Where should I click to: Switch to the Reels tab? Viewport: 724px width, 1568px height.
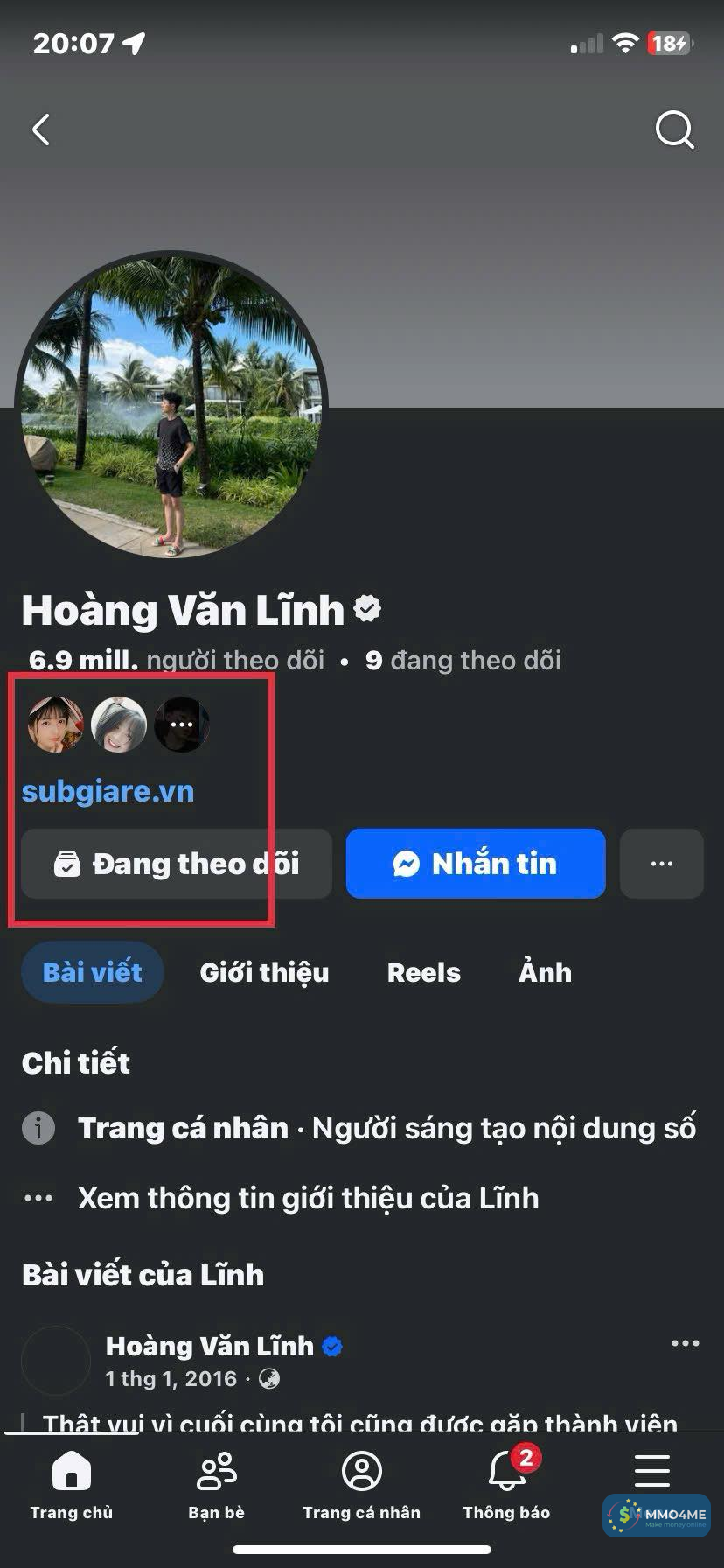point(424,972)
